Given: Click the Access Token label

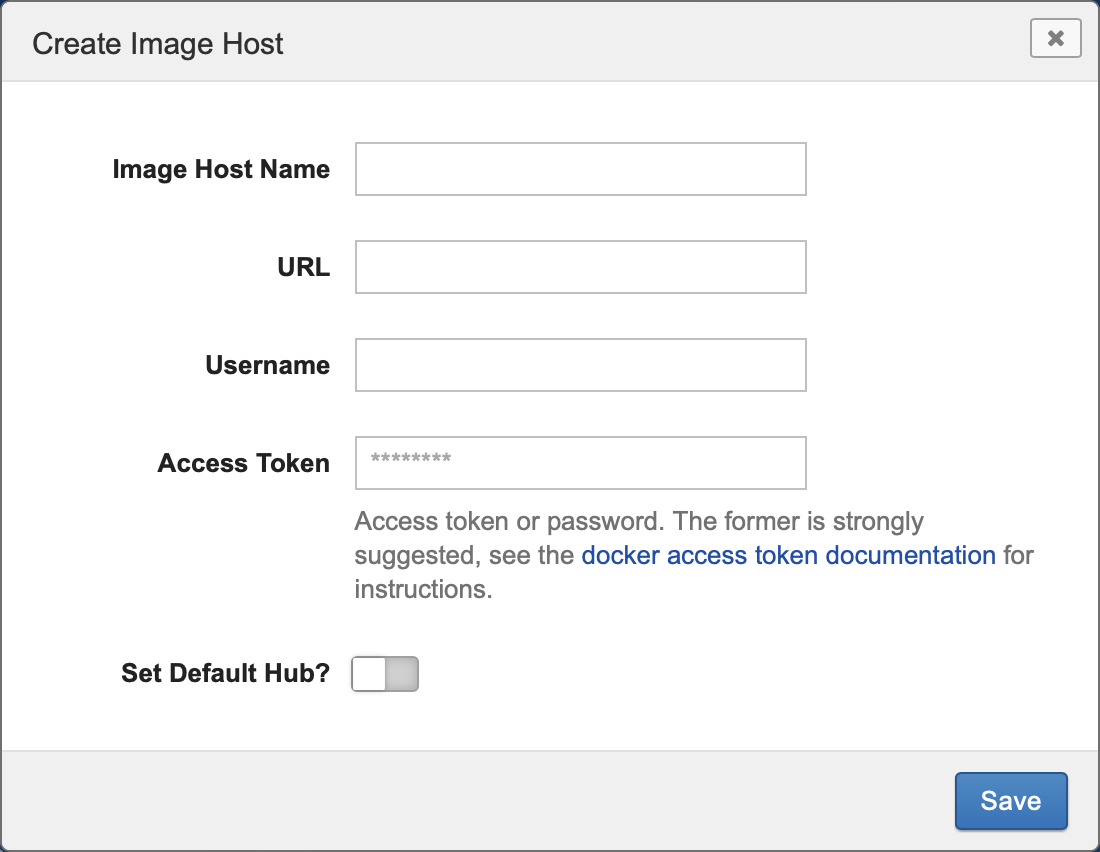Looking at the screenshot, I should [x=243, y=463].
